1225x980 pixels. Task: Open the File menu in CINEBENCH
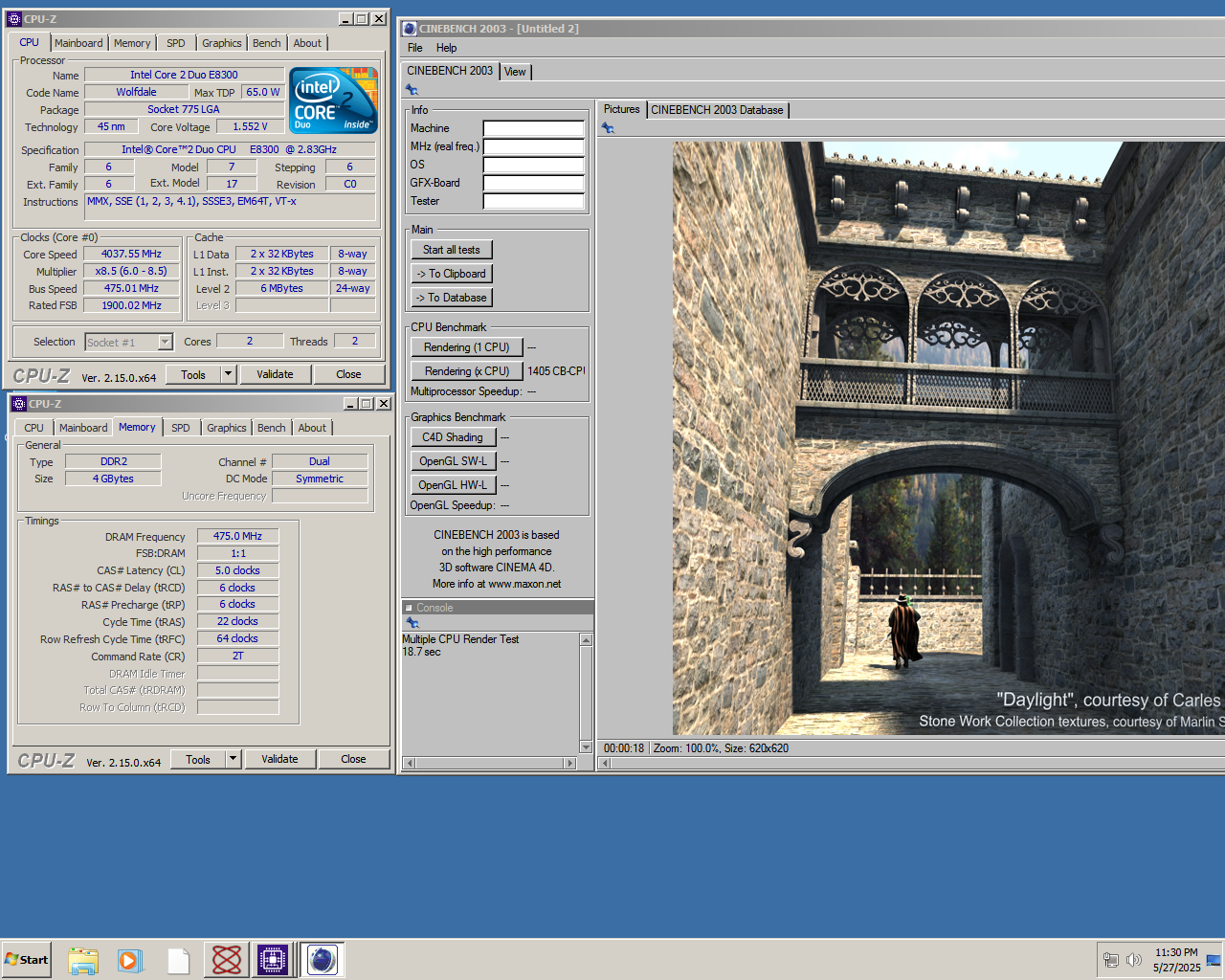click(414, 48)
